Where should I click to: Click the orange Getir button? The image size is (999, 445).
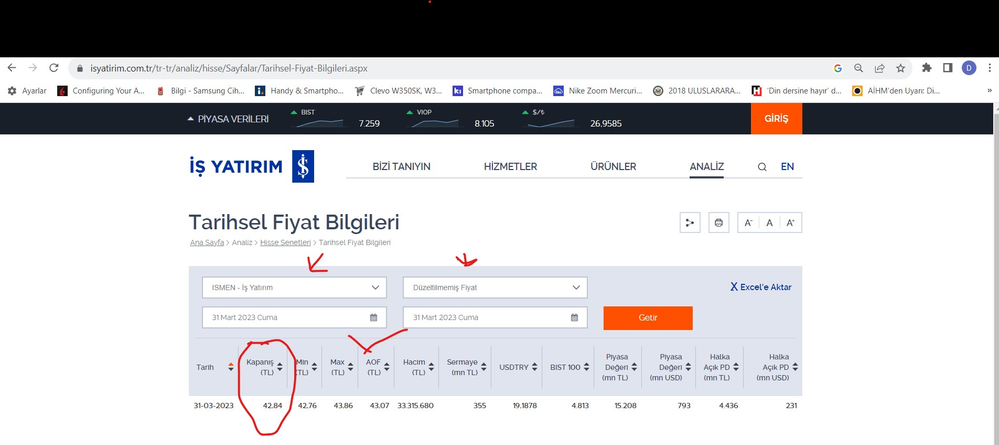(x=648, y=317)
